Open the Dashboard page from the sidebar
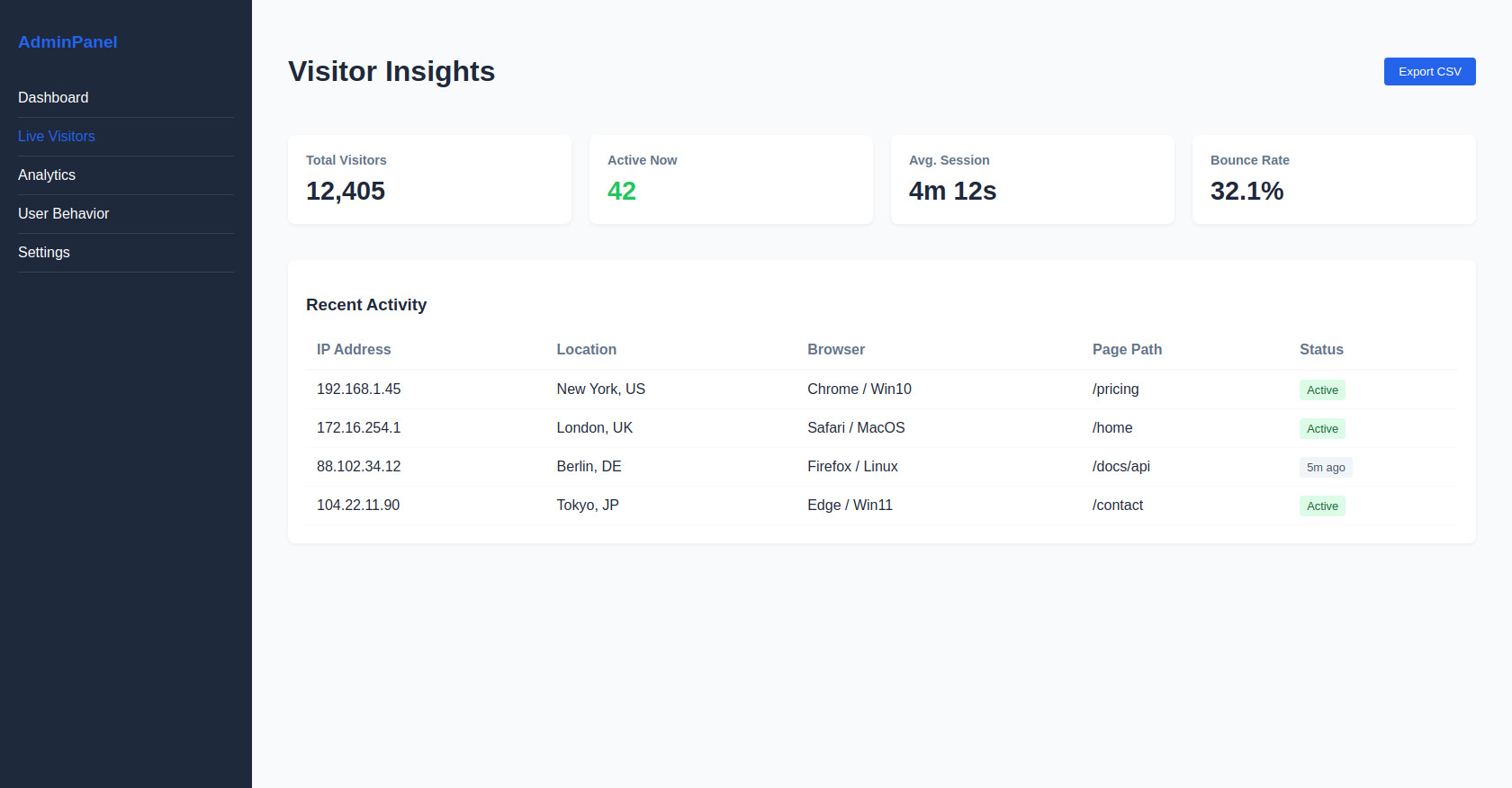Viewport: 1512px width, 788px height. (53, 97)
